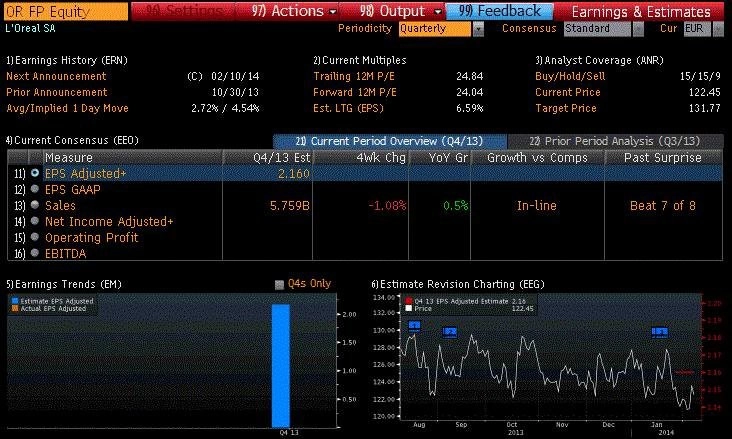Open the Consensus Standard dropdown arrow
Screen dimensions: 732x439
coord(638,29)
